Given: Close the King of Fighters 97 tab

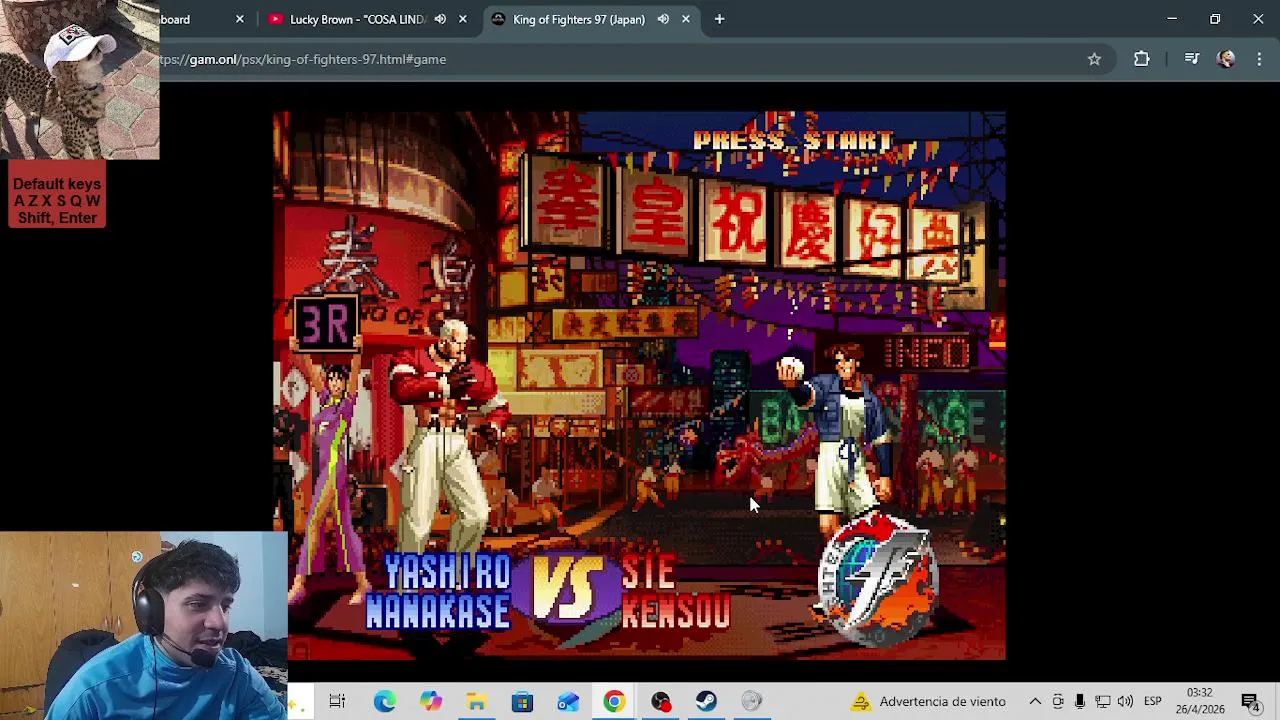Looking at the screenshot, I should click(x=685, y=19).
